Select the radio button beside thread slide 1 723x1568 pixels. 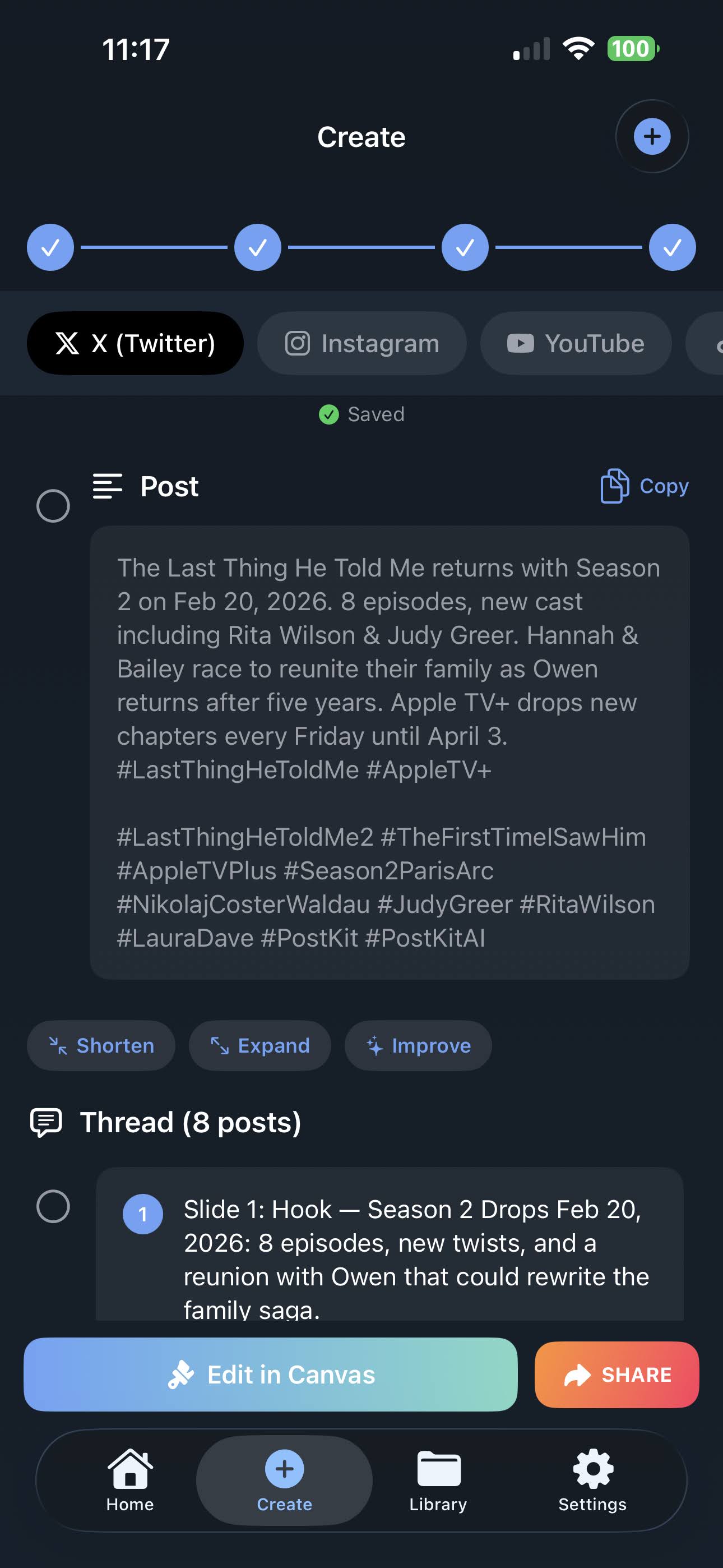point(53,1206)
